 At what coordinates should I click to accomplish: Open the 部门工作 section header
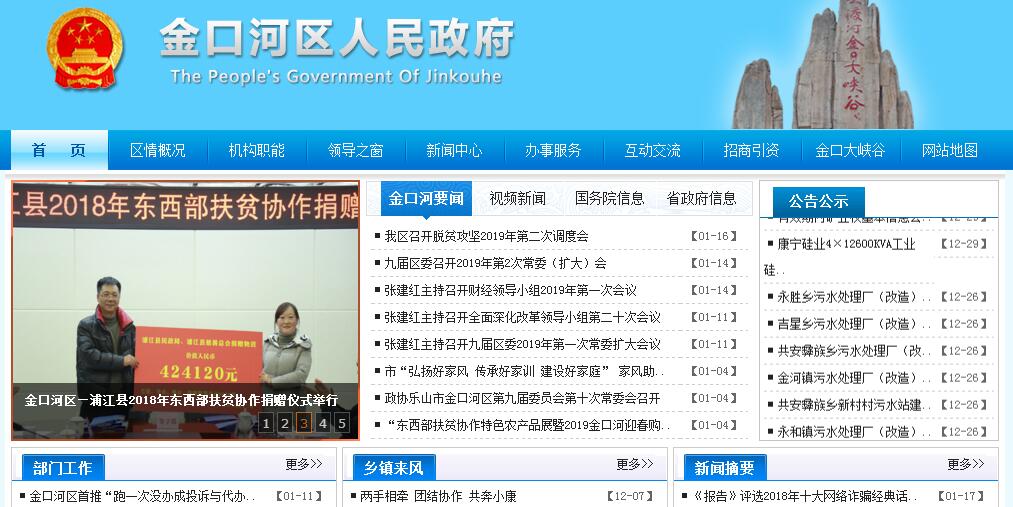point(63,468)
